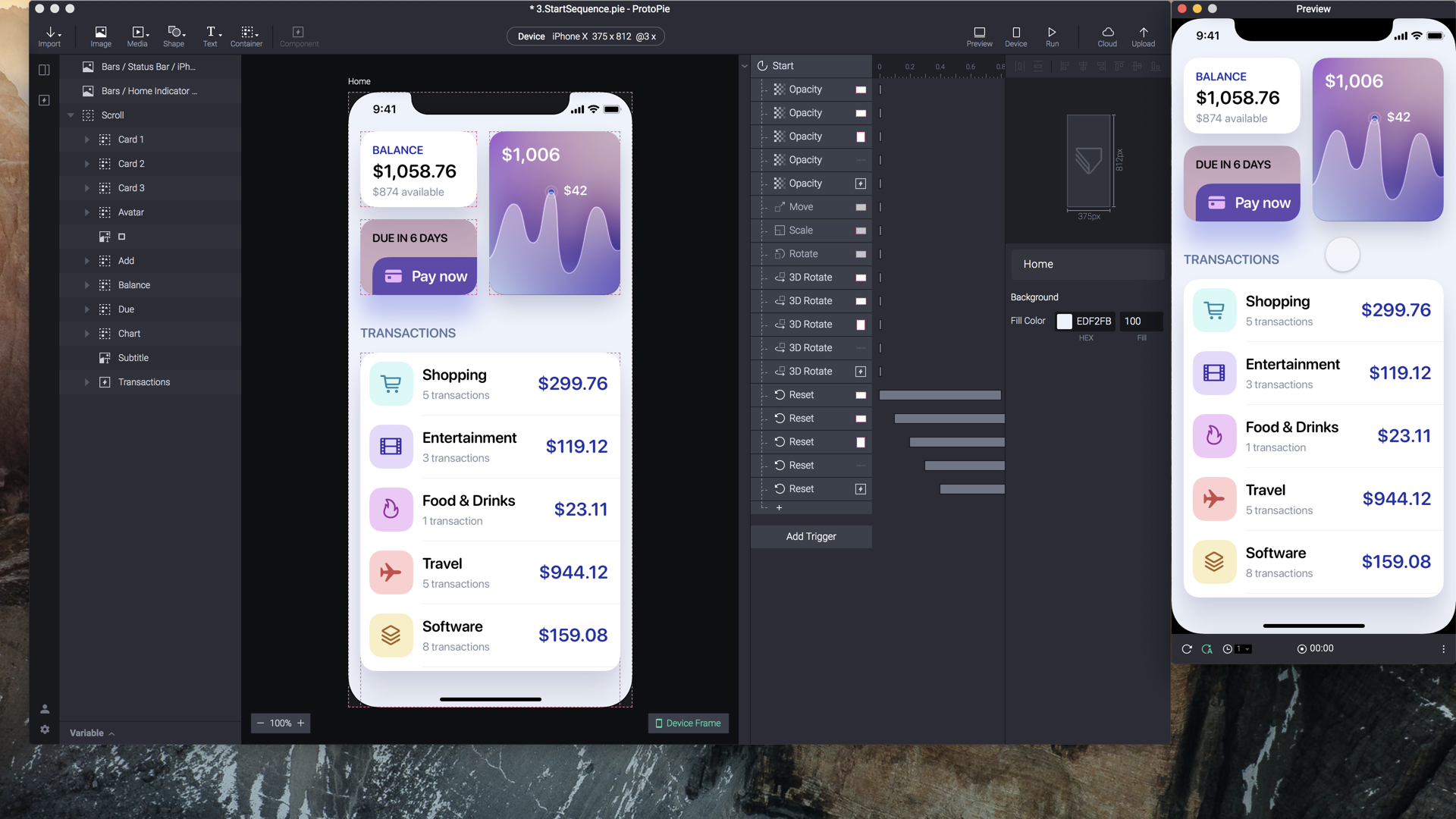Viewport: 1456px width, 819px height.
Task: Collapse the Scroll layer group
Action: point(71,115)
